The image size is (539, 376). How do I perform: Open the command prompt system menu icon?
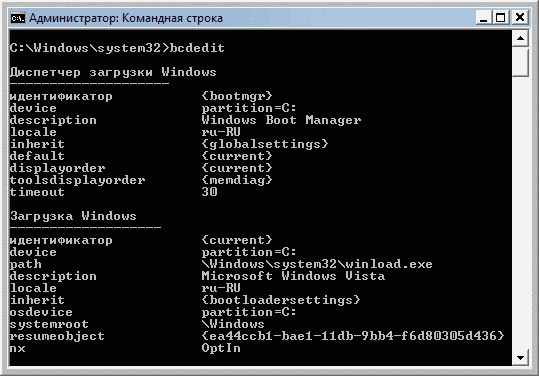click(x=18, y=18)
